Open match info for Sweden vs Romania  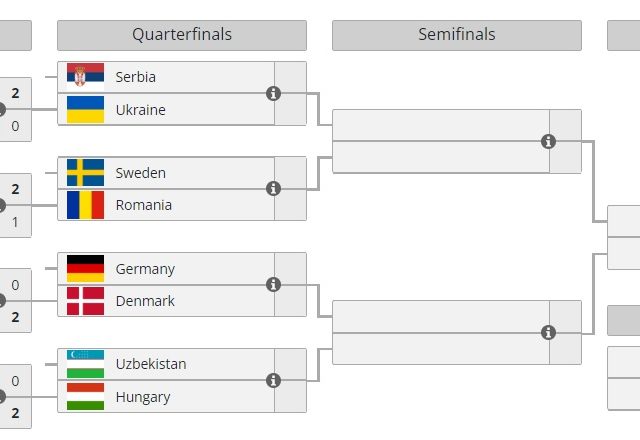click(274, 189)
